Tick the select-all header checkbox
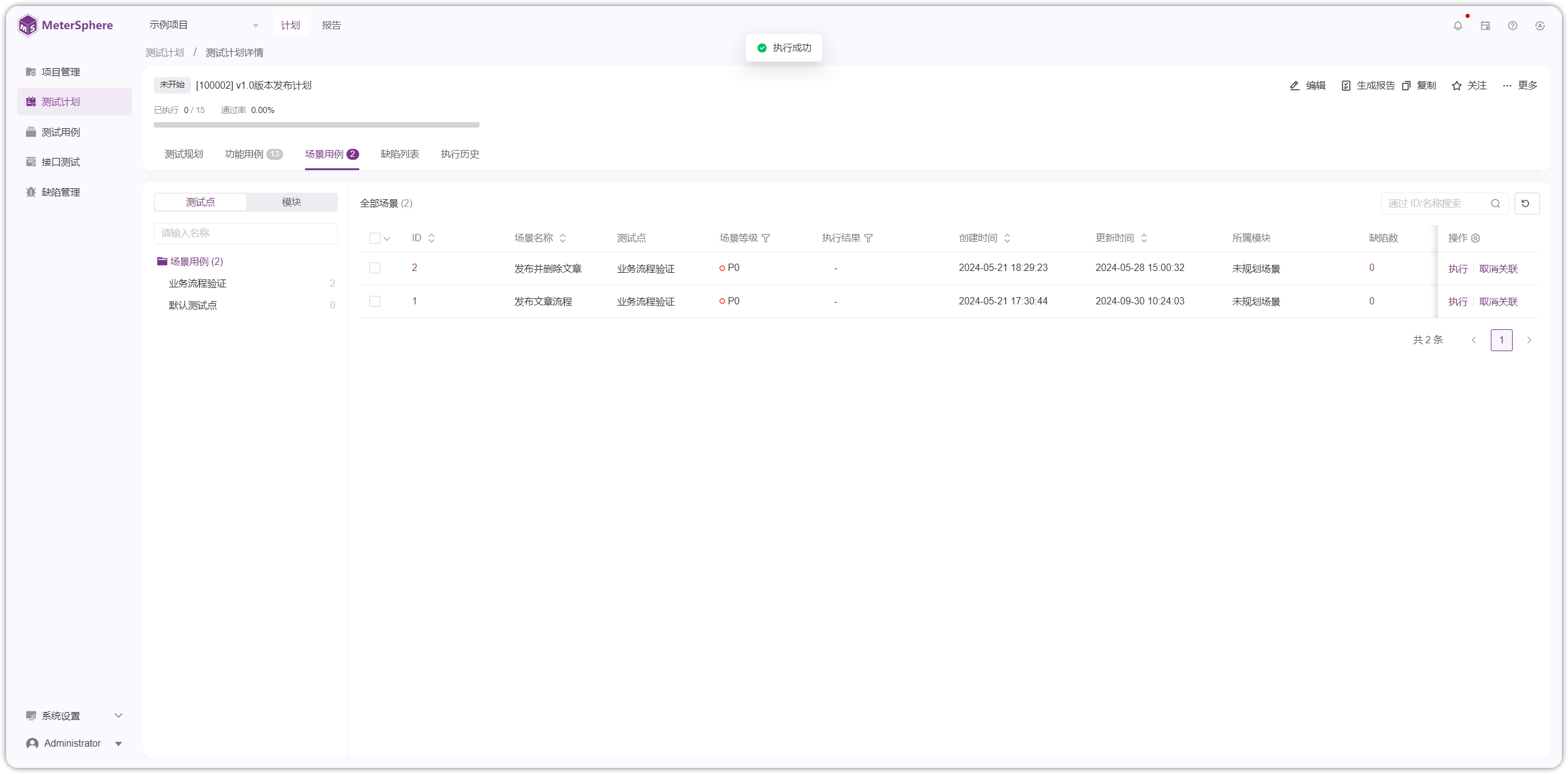The width and height of the screenshot is (1568, 774). pos(375,238)
